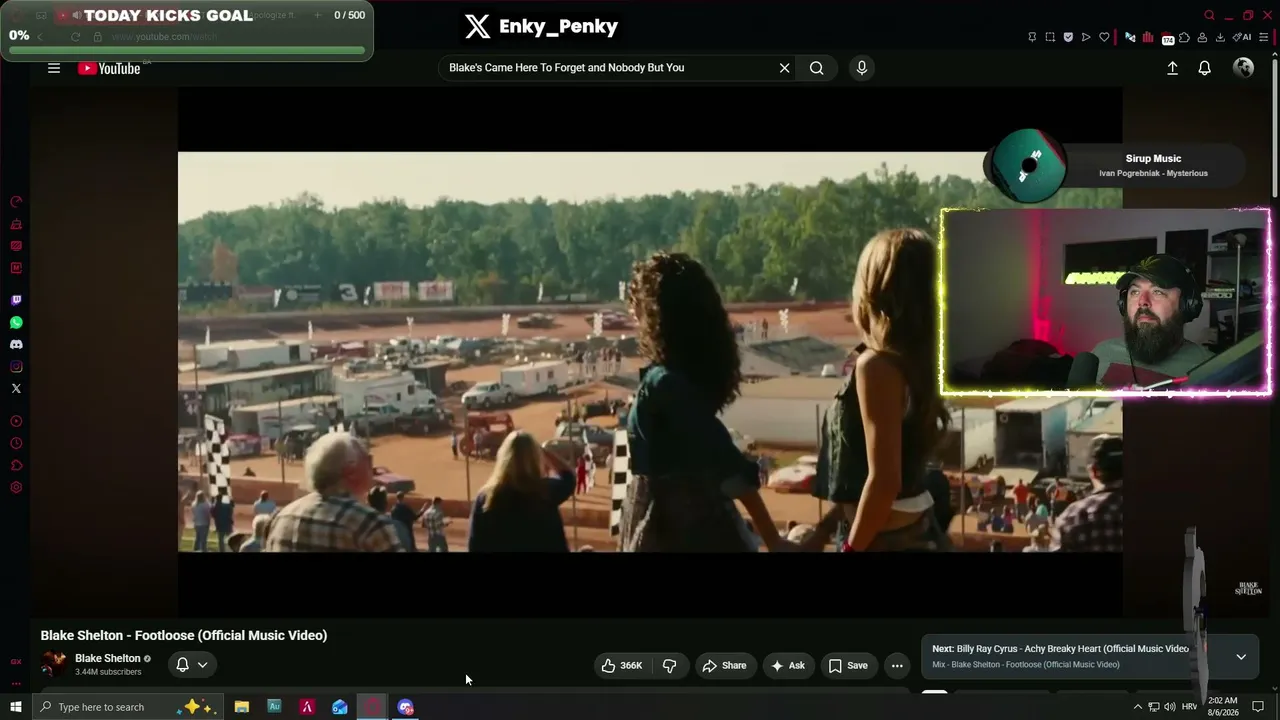
Task: Open Twitch in the browser sidebar
Action: point(16,300)
